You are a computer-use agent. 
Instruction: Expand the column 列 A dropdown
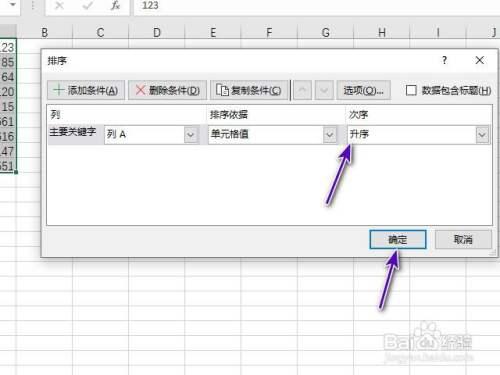pos(191,135)
